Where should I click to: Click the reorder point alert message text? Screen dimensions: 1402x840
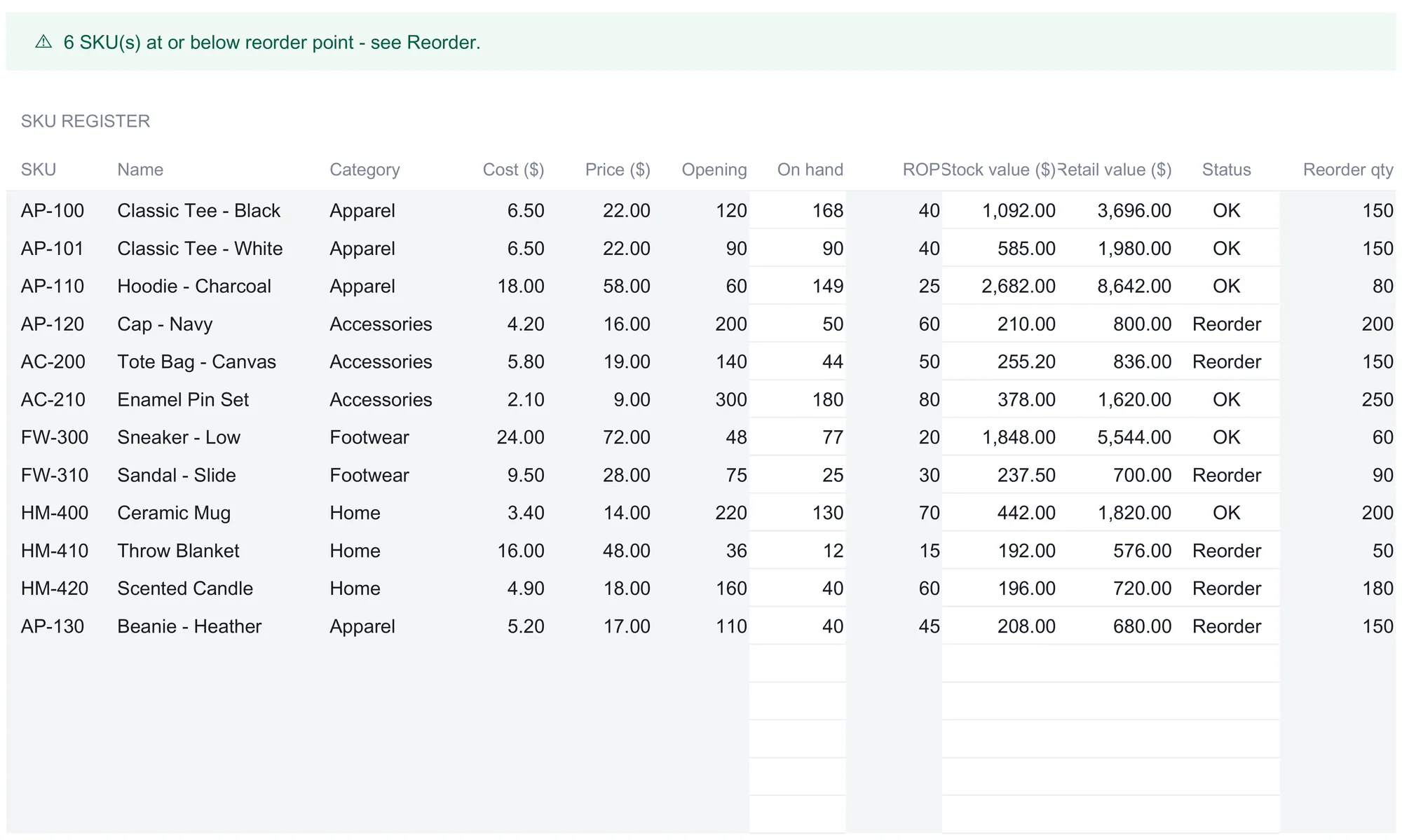pos(272,43)
